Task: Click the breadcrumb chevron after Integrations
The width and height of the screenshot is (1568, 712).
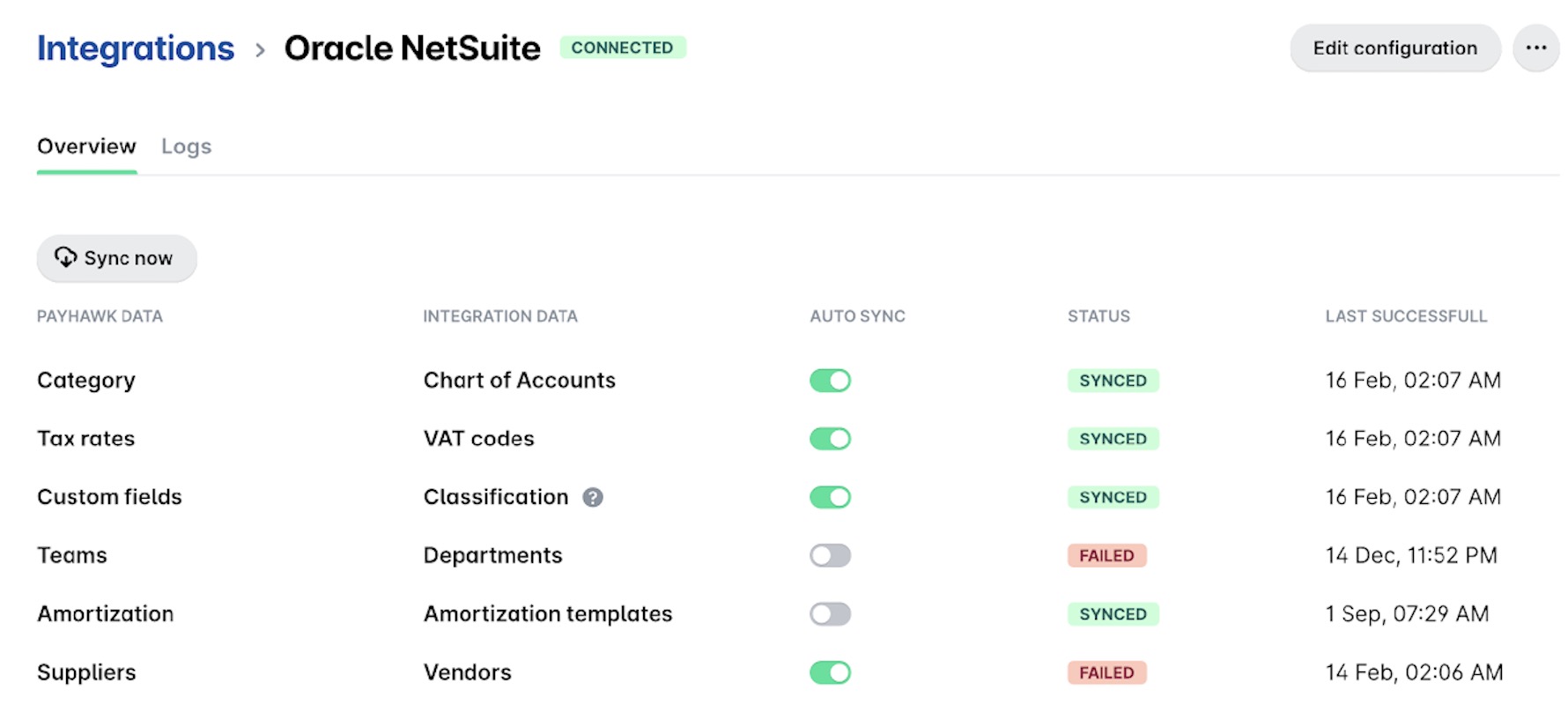Action: tap(260, 50)
